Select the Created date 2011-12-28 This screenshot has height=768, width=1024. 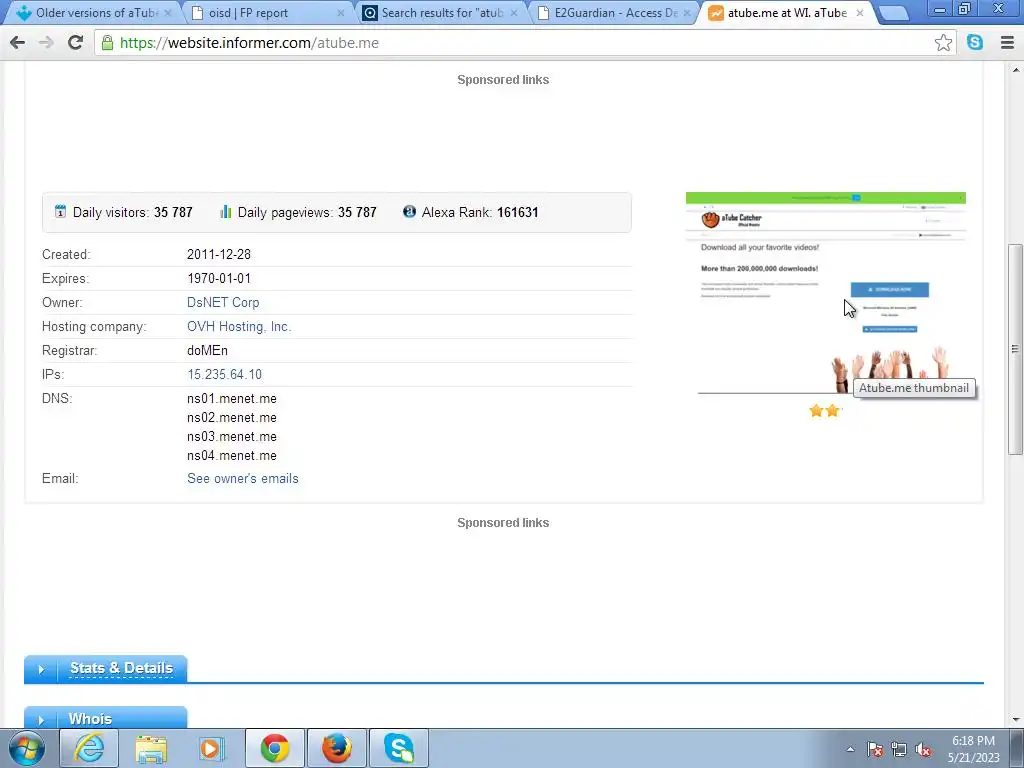[219, 254]
